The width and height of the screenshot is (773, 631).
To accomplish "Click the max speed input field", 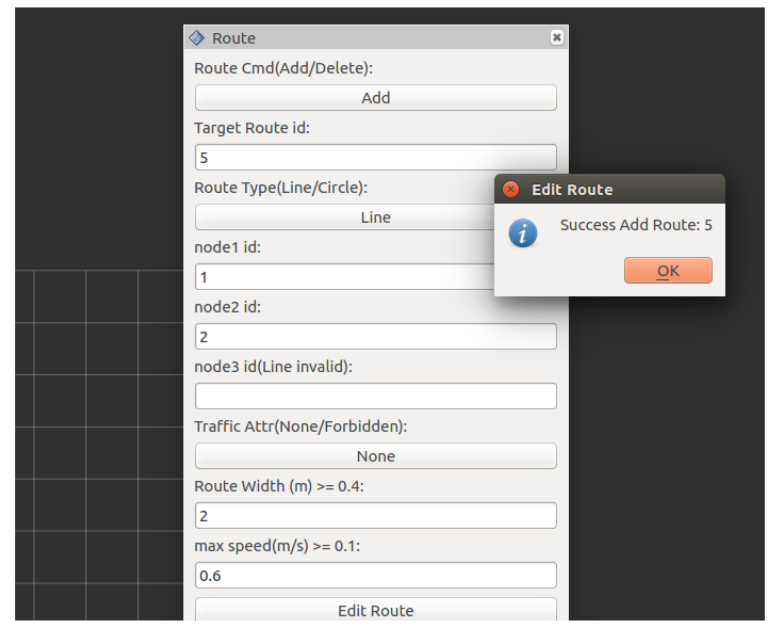I will [375, 576].
